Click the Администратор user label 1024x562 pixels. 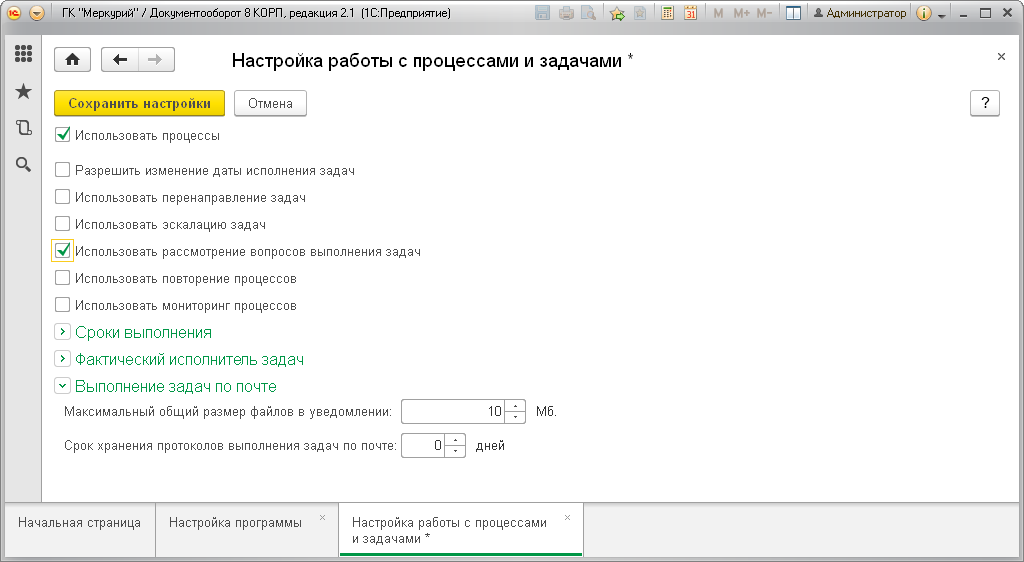[x=860, y=13]
